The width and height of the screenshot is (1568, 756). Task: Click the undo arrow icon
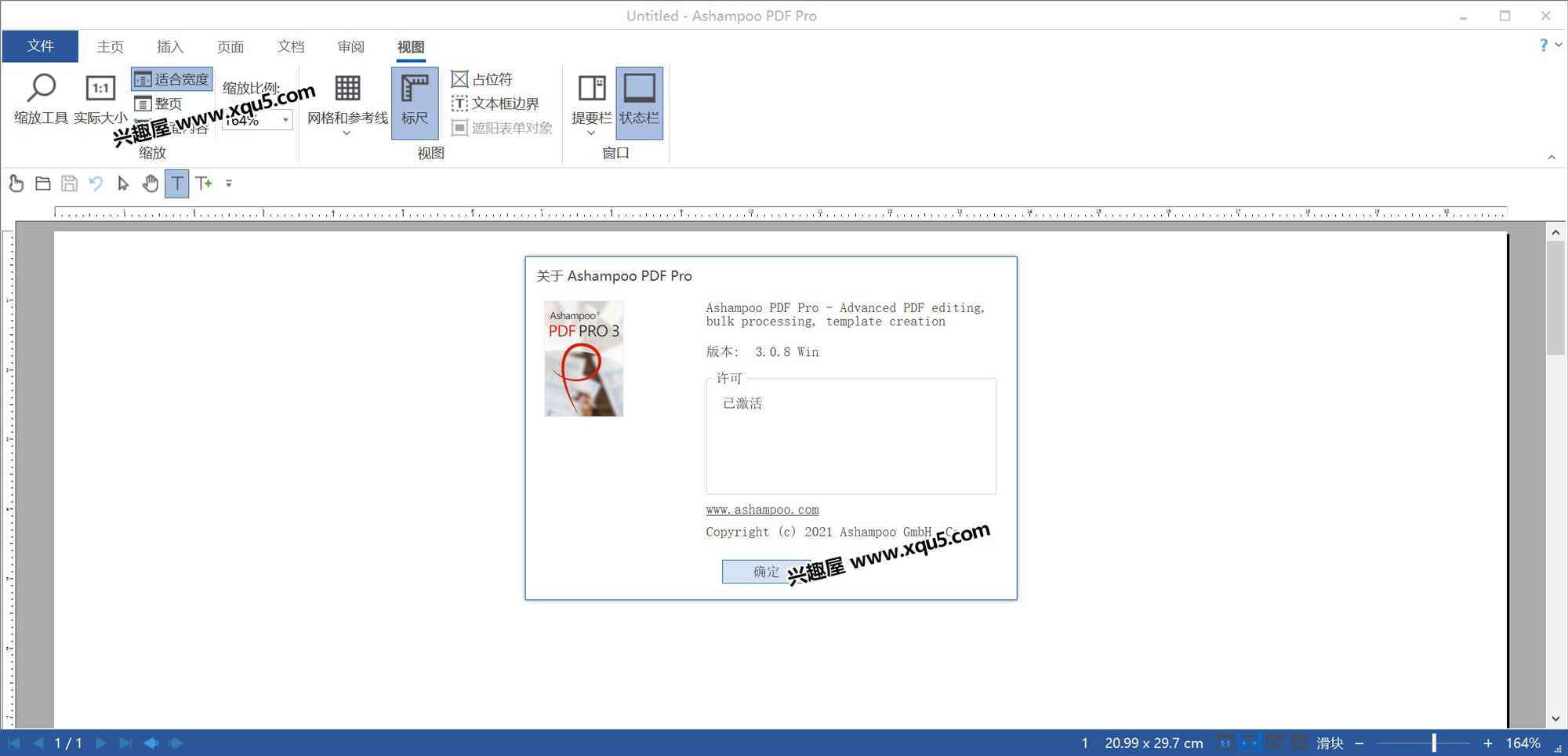click(x=96, y=184)
